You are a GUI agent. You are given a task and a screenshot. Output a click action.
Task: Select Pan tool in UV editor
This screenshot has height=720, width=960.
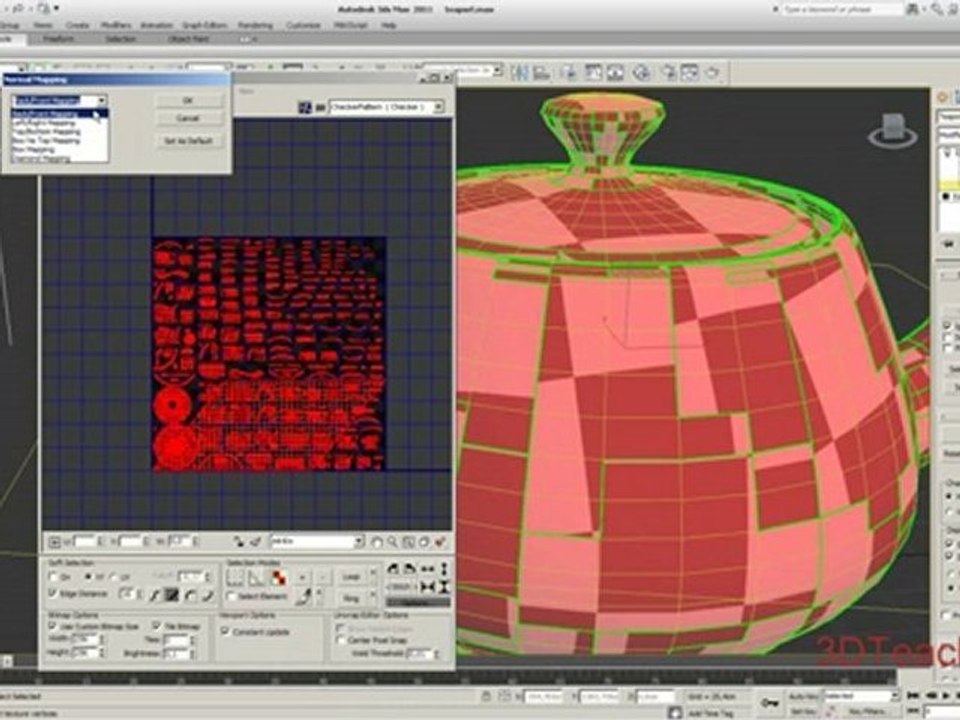click(377, 542)
